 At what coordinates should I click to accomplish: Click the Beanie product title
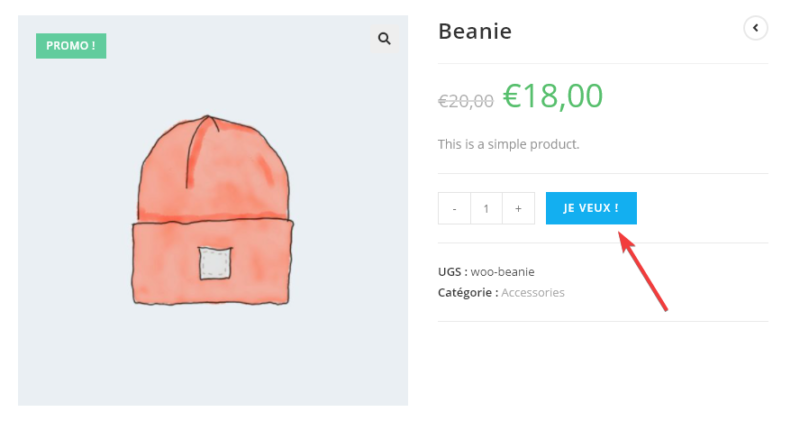click(475, 31)
